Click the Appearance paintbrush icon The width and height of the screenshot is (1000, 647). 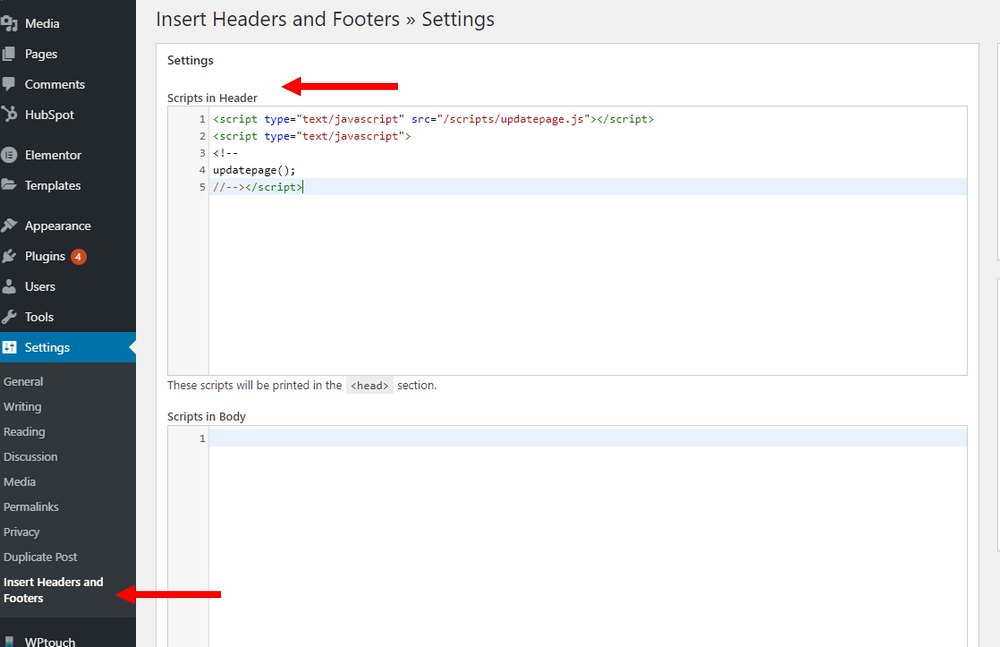(x=9, y=226)
